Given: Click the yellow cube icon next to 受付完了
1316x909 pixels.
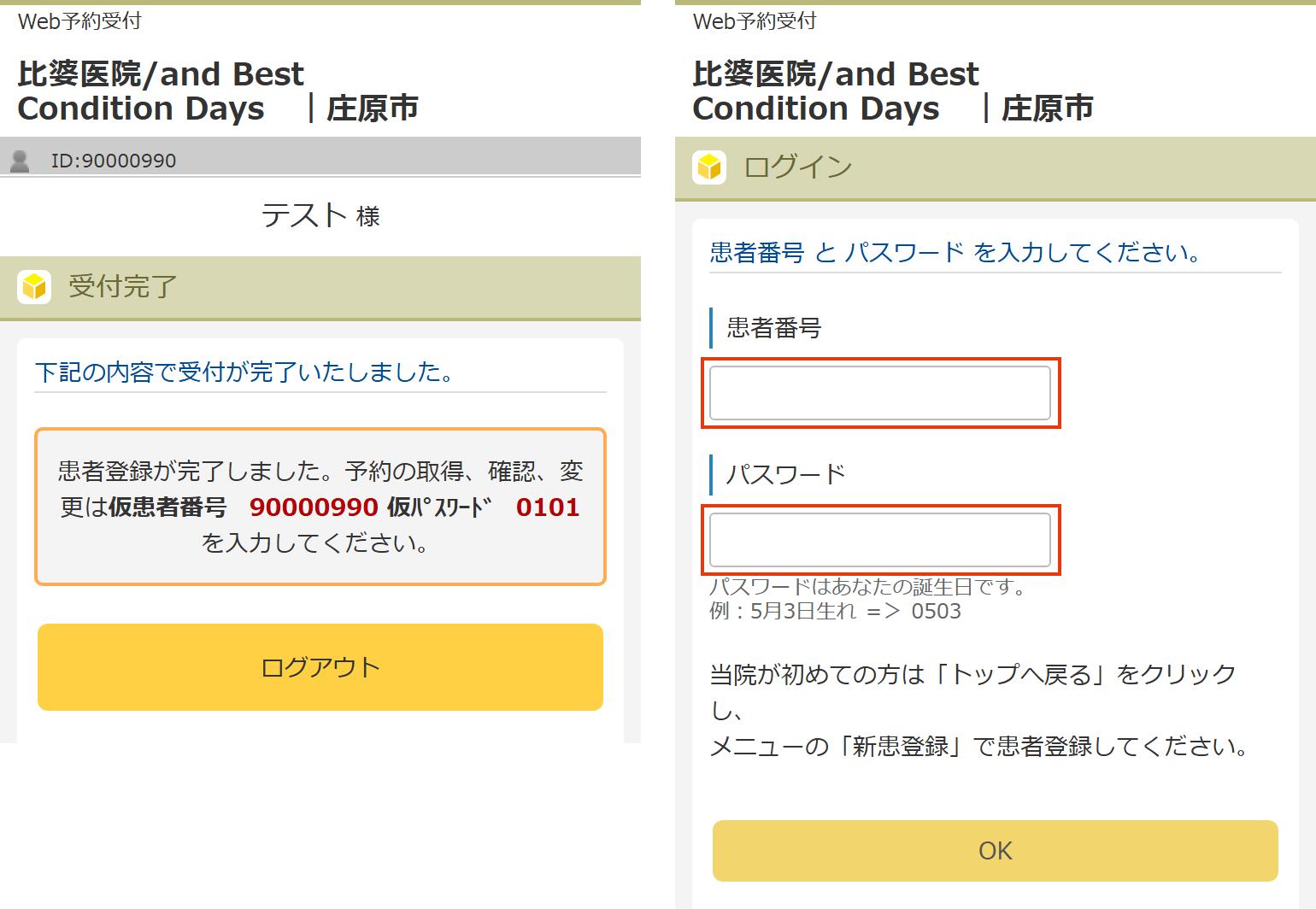Looking at the screenshot, I should pyautogui.click(x=34, y=287).
